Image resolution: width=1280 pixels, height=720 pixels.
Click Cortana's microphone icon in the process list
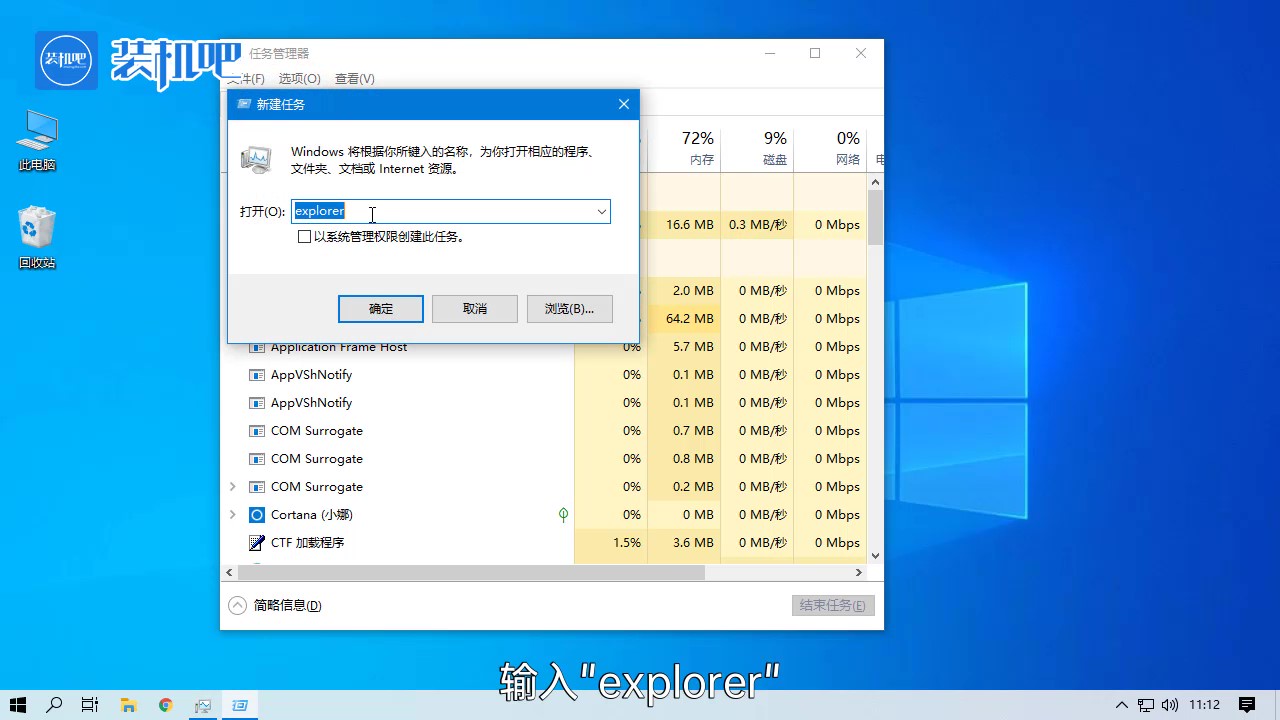[563, 514]
